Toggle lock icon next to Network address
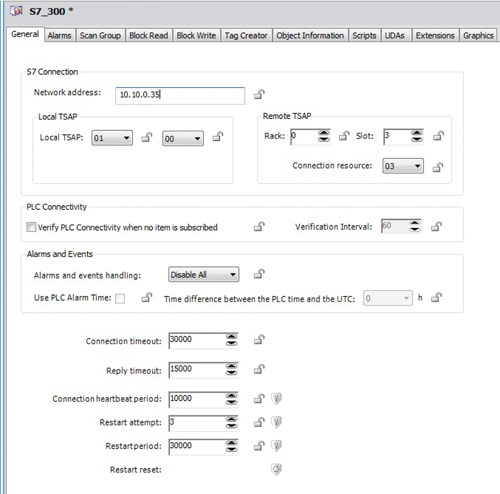 click(x=259, y=94)
